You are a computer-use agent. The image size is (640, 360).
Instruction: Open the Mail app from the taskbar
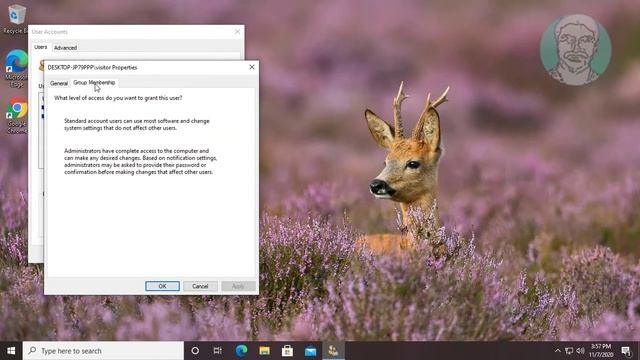(310, 351)
